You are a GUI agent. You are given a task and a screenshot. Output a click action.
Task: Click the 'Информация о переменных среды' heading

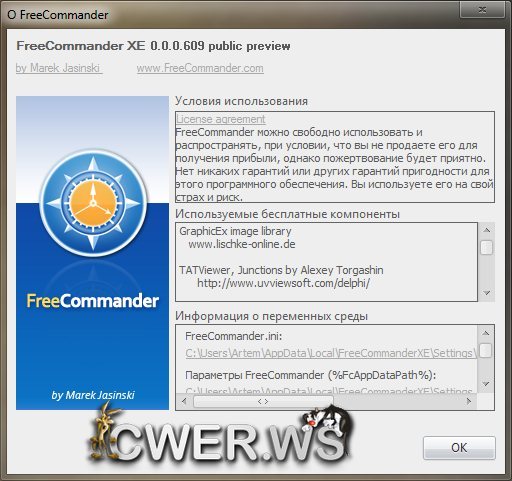point(271,316)
